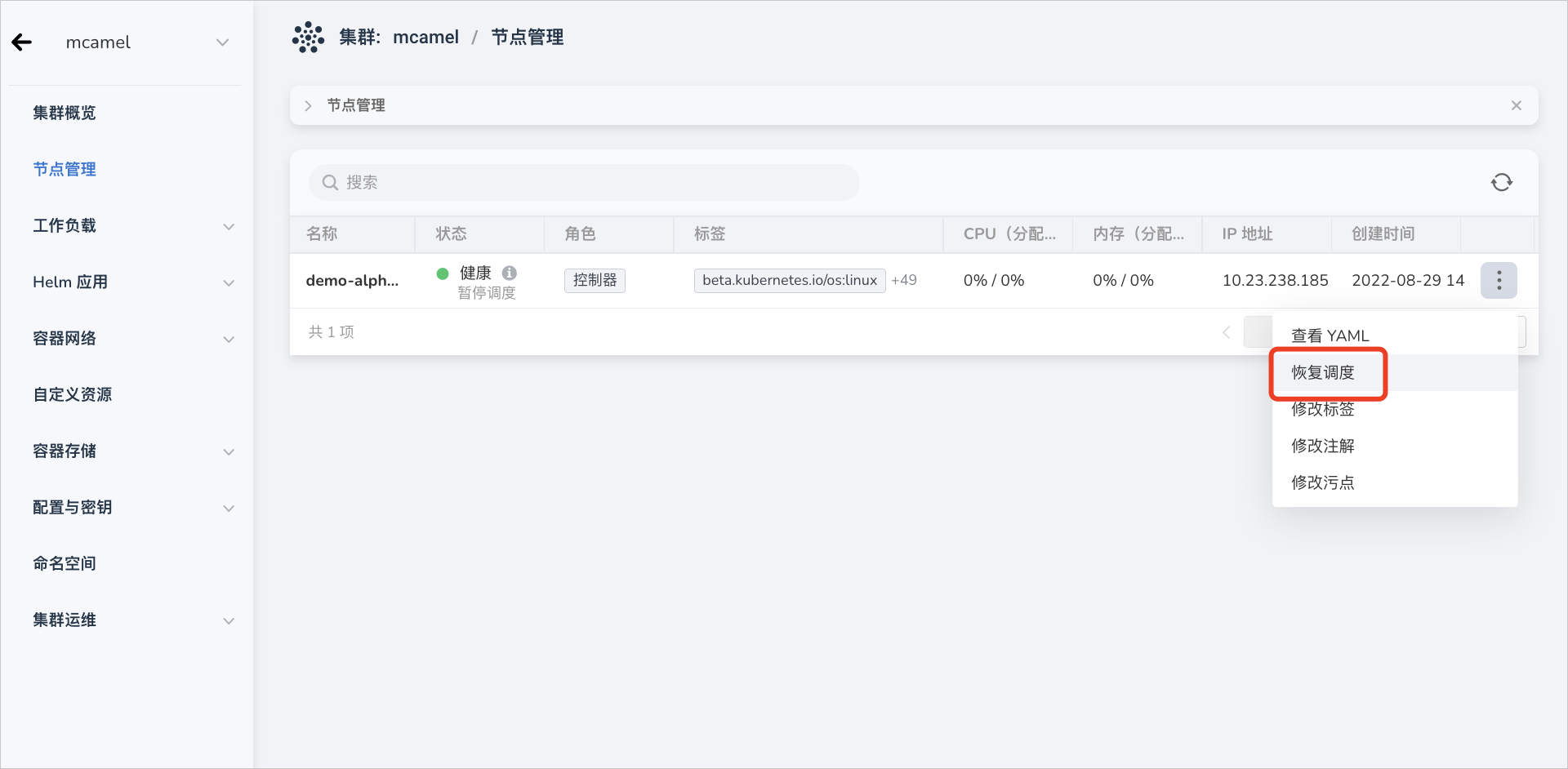Click the search magnifier icon
Viewport: 1568px width, 769px height.
click(x=330, y=182)
